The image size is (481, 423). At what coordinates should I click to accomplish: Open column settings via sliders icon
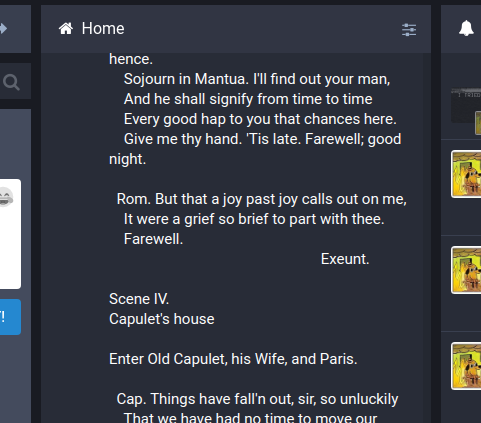(409, 30)
